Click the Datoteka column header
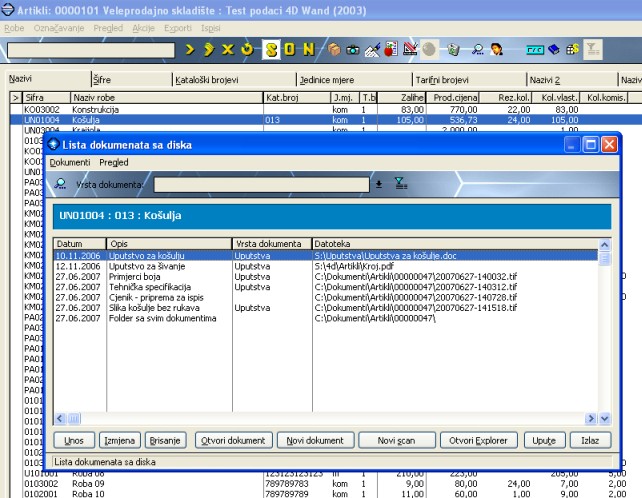642x498 pixels. pyautogui.click(x=455, y=244)
